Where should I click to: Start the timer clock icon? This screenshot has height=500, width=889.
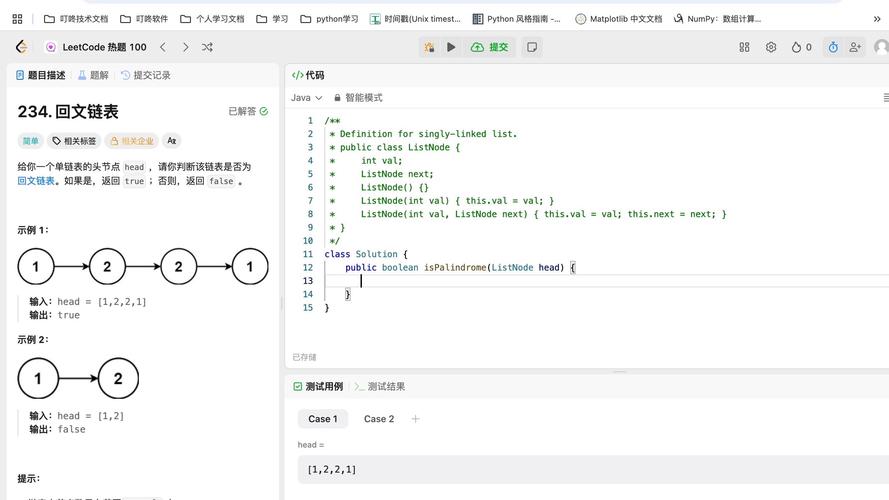(x=832, y=47)
